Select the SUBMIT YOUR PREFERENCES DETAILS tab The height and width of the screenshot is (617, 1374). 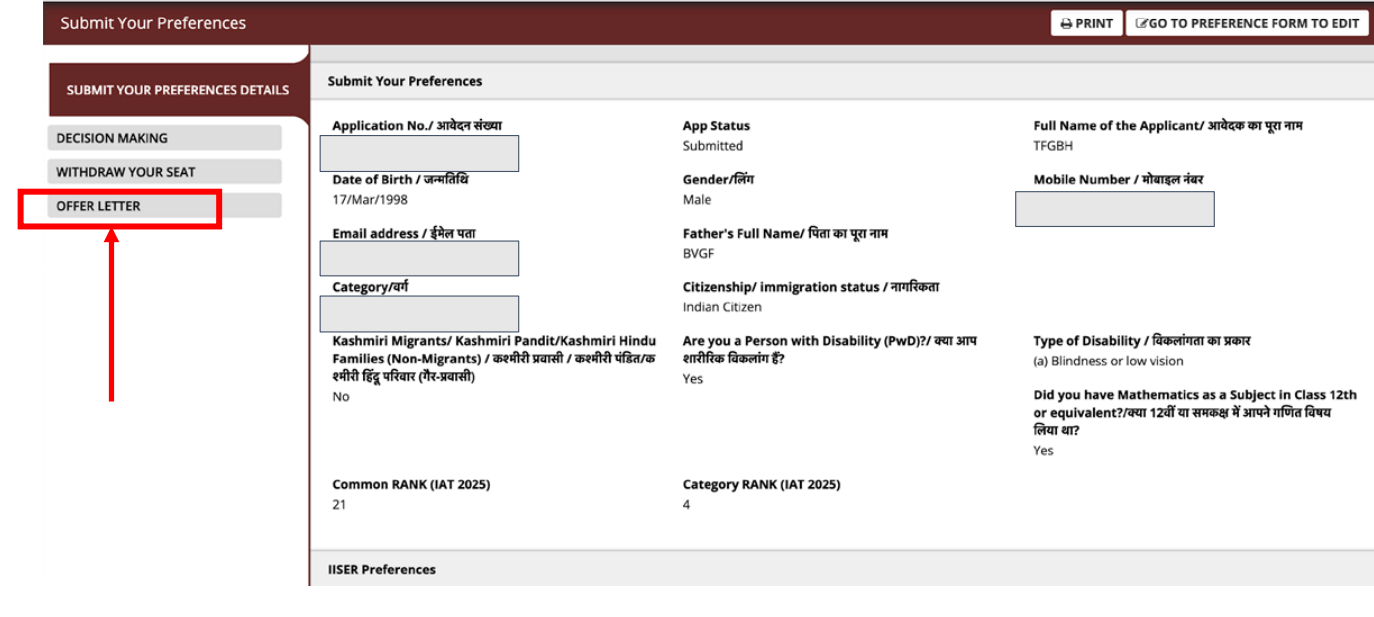tap(178, 90)
